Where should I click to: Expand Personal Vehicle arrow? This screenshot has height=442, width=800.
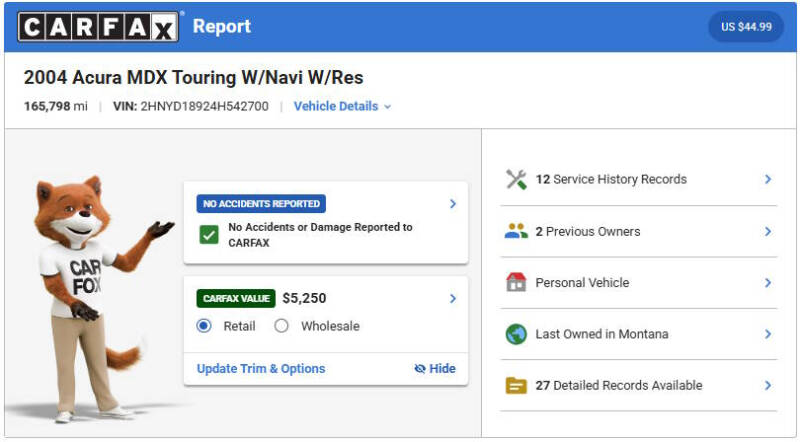tap(768, 282)
